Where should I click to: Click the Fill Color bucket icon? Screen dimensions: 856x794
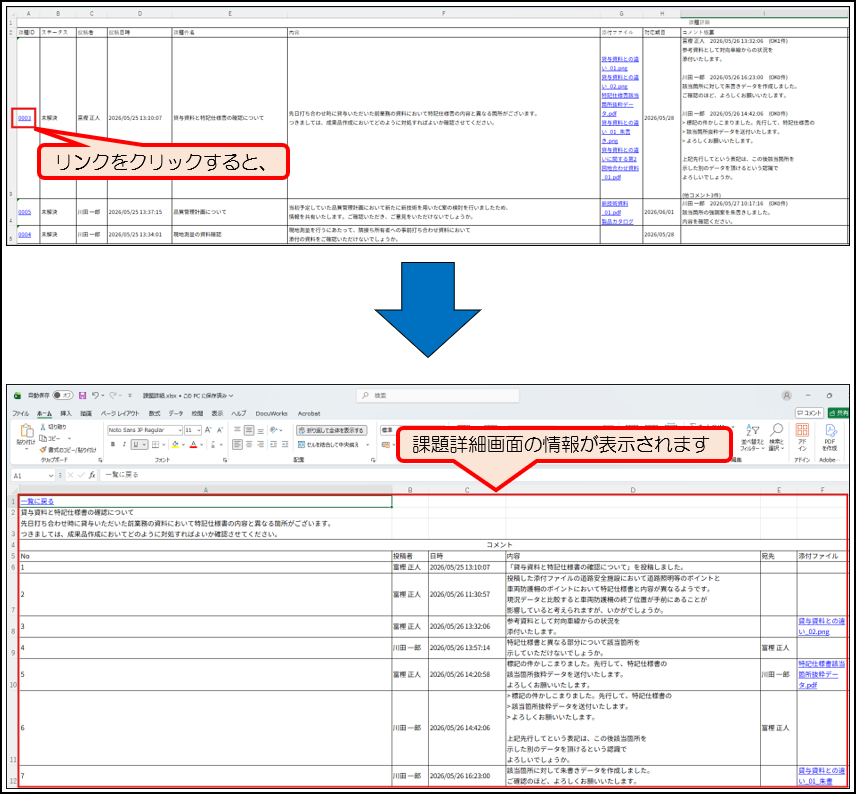click(175, 445)
